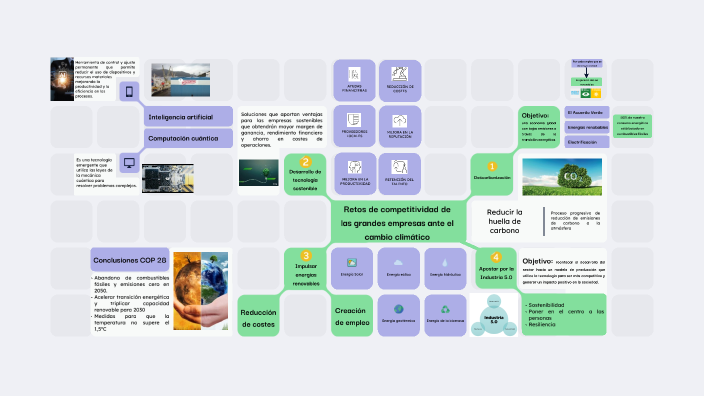Click the Medidas para que la temperatura bullet
Screen dimensions: 704x396
point(131,322)
